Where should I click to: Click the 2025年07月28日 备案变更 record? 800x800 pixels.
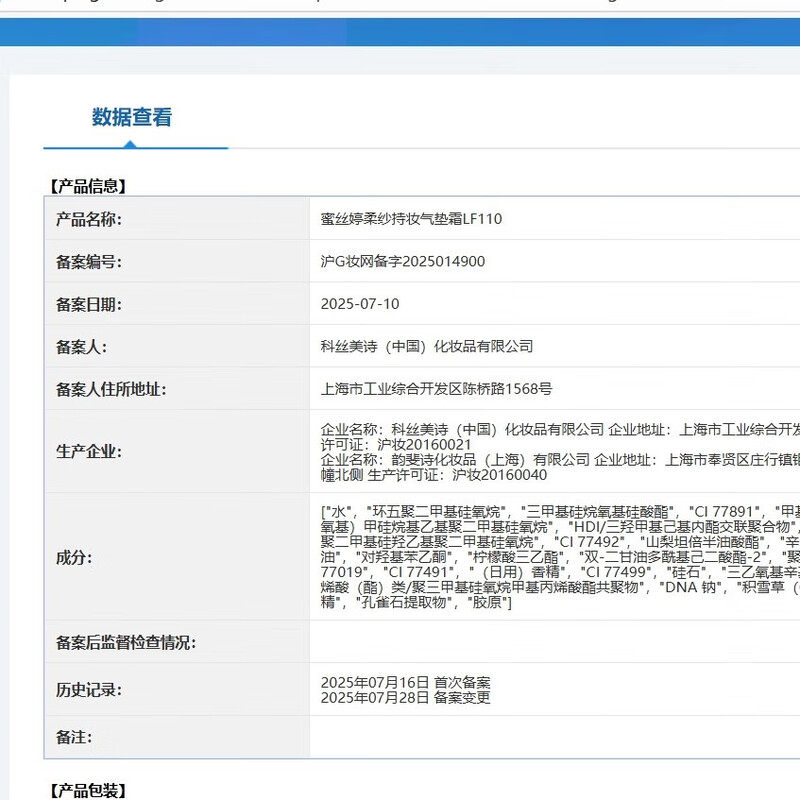point(405,697)
